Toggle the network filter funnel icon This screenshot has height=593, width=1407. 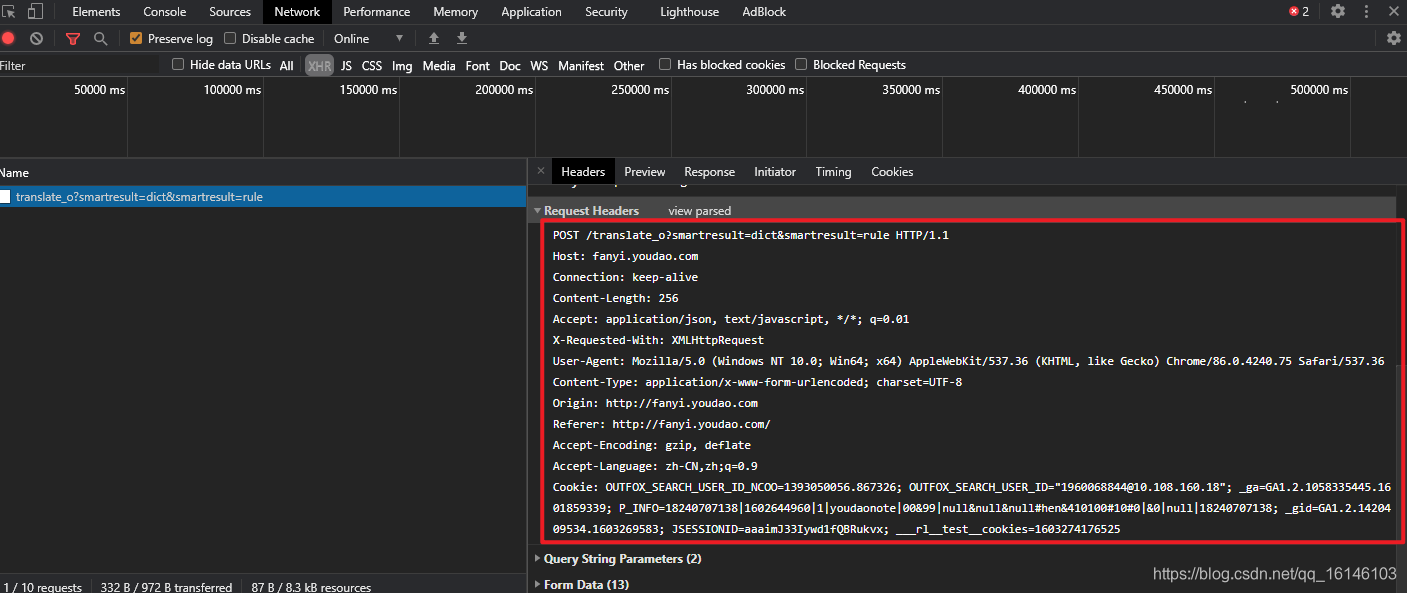(72, 39)
